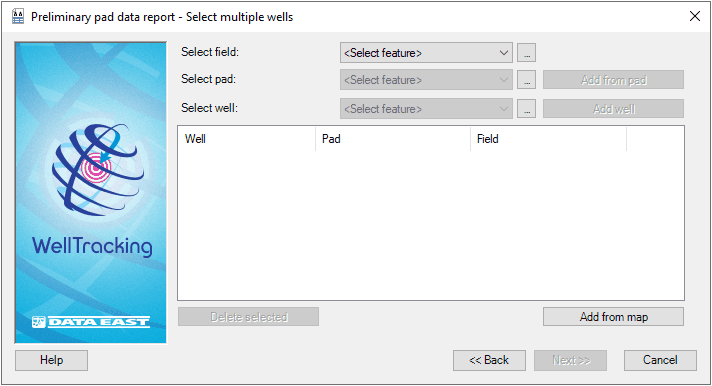712x386 pixels.
Task: Click the dialog title bar app icon
Action: coord(18,17)
